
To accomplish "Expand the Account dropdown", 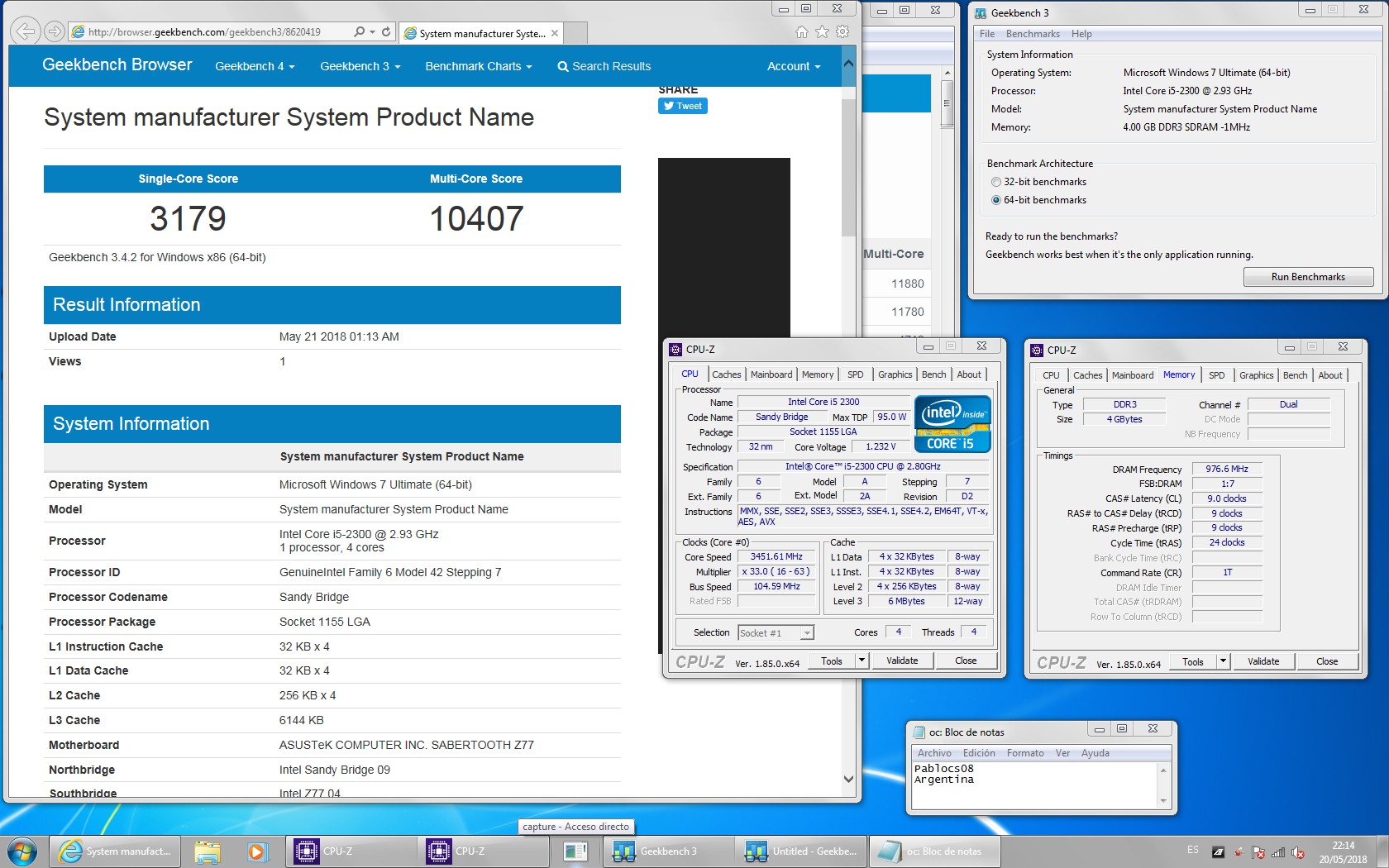I will [794, 66].
